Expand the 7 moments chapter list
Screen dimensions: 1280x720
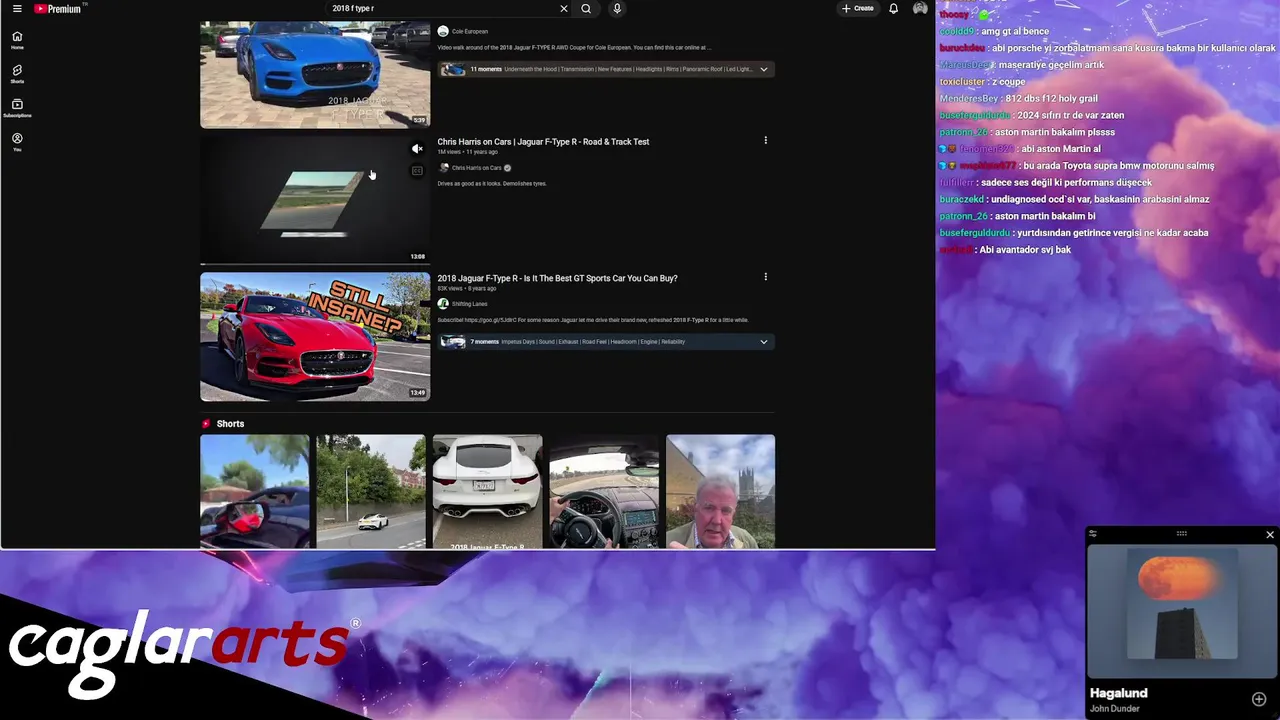(x=763, y=342)
